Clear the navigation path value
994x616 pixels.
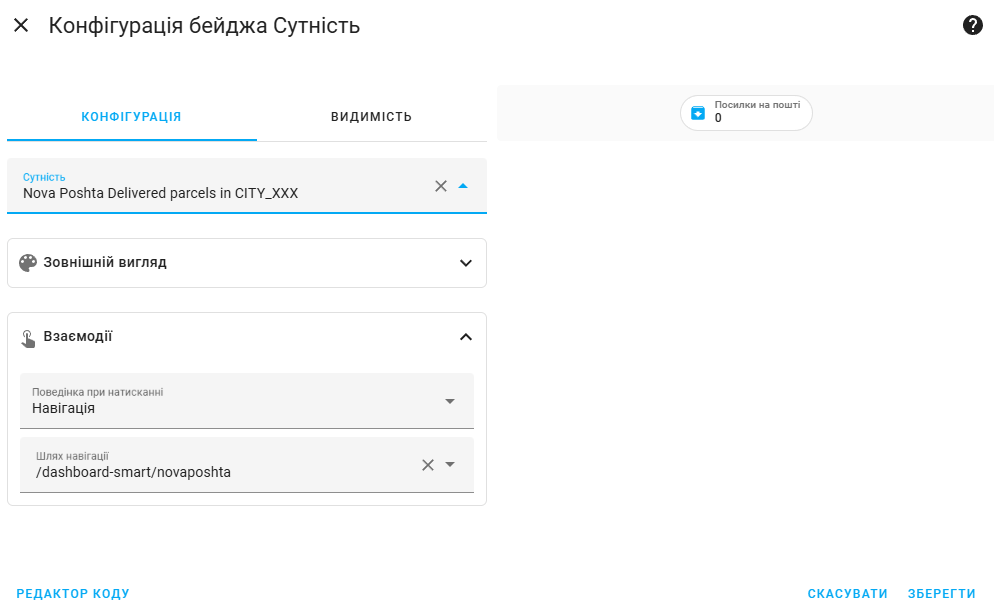point(428,465)
